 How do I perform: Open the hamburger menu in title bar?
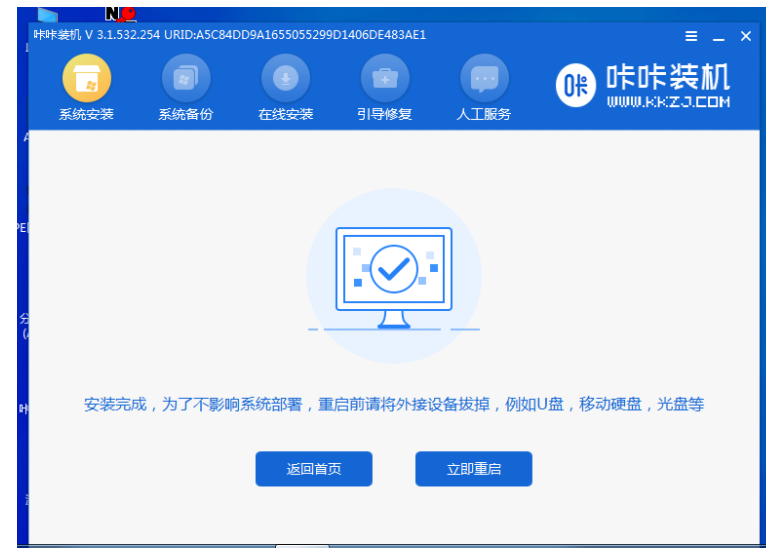(691, 36)
